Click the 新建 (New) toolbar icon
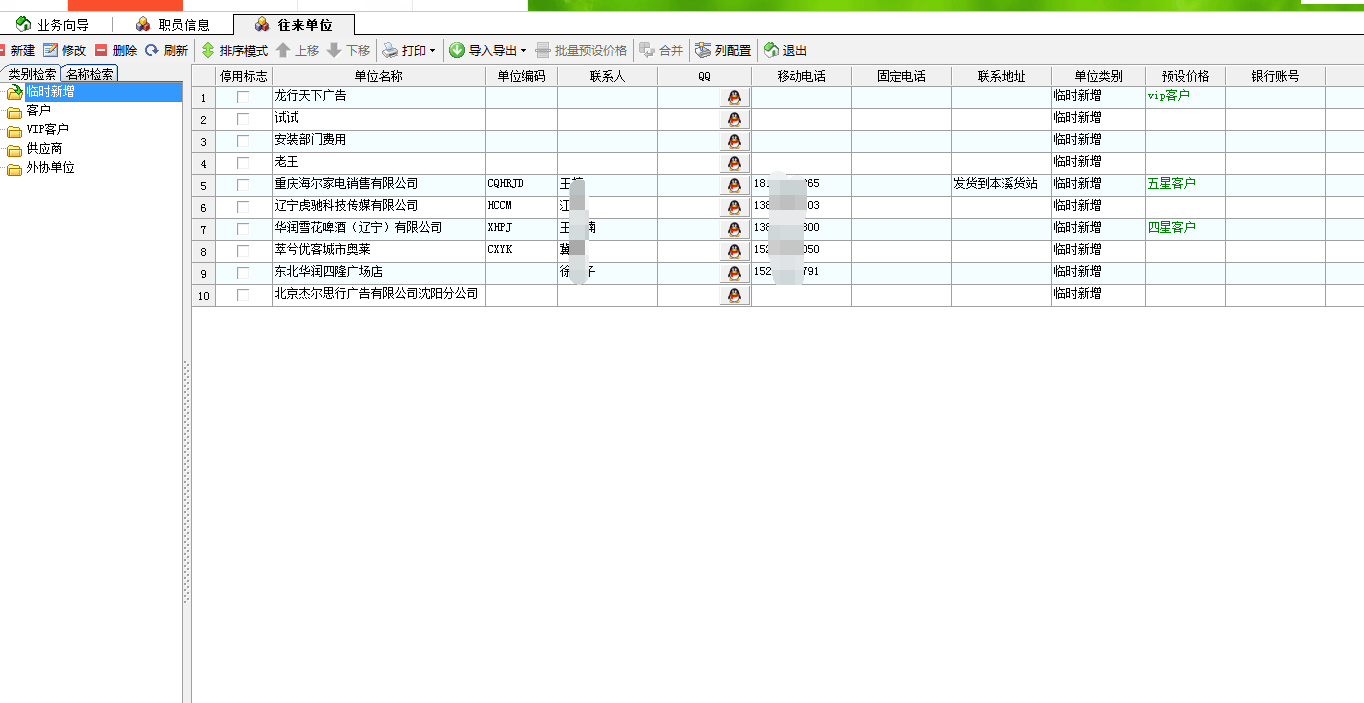This screenshot has width=1364, height=703. [x=4, y=50]
